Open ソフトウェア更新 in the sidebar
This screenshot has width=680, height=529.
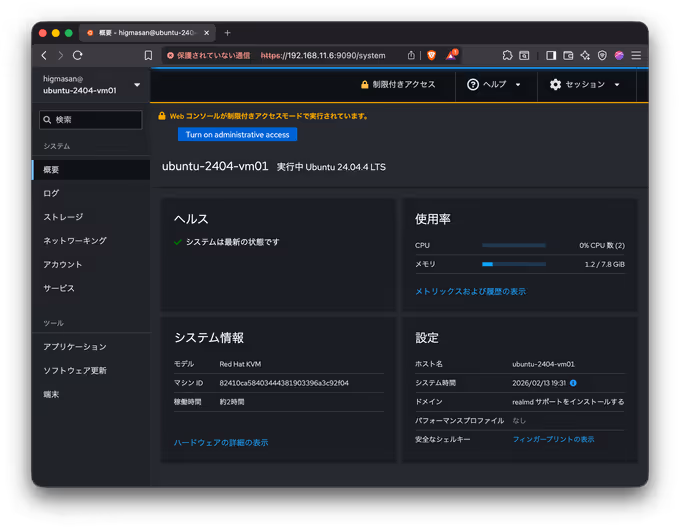pos(91,371)
